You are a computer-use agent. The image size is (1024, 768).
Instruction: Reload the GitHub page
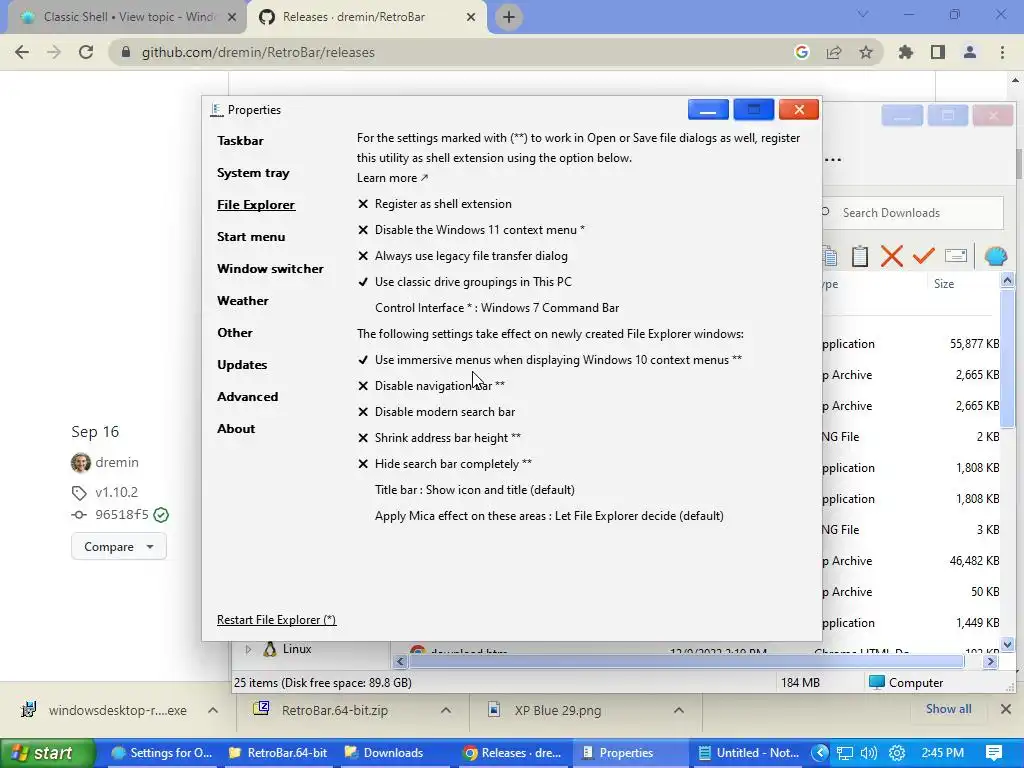[86, 52]
